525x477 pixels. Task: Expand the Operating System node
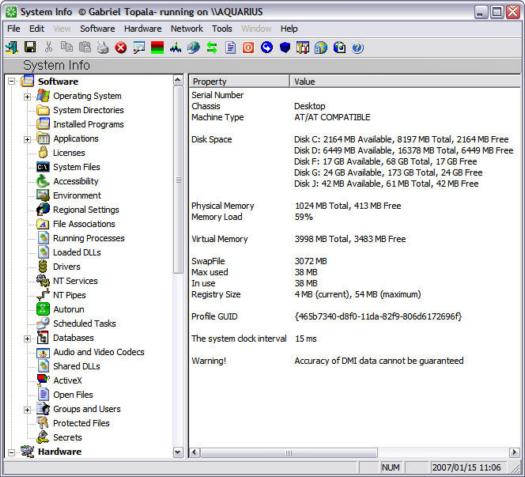coord(27,96)
